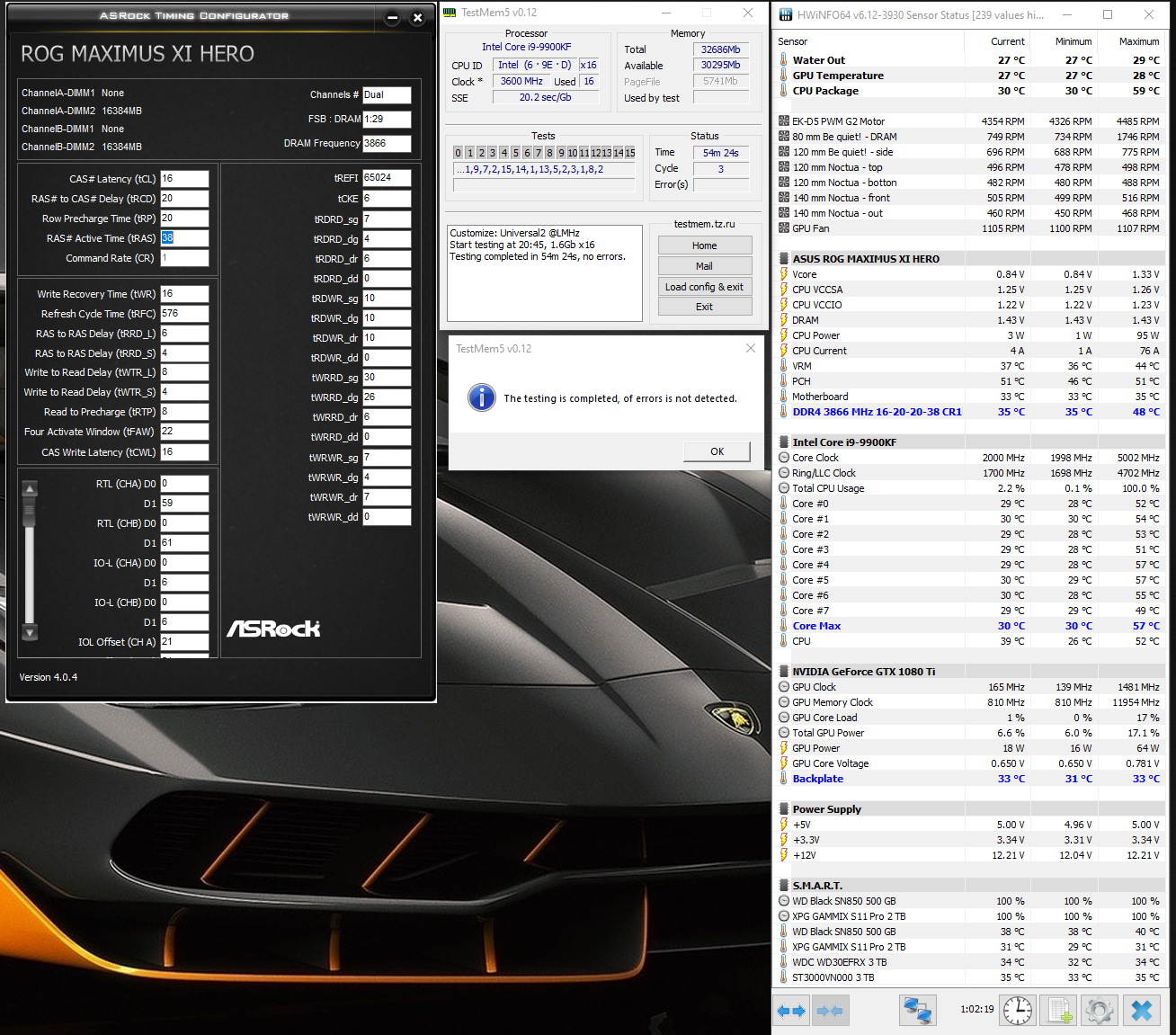The width and height of the screenshot is (1176, 1035).
Task: Click the Exit button in TestMem5
Action: pyautogui.click(x=705, y=307)
